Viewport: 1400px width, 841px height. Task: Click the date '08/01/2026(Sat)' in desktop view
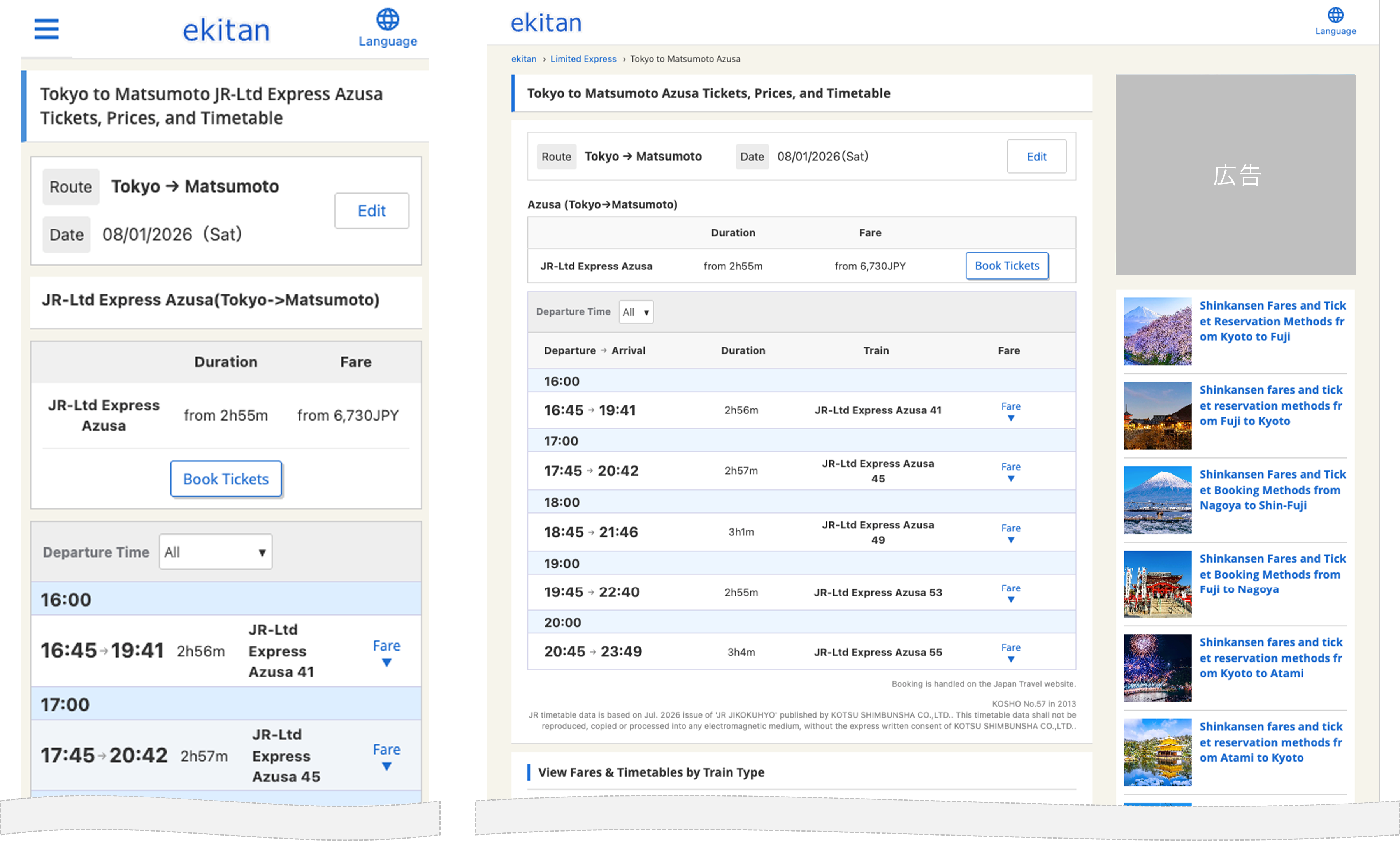point(823,157)
